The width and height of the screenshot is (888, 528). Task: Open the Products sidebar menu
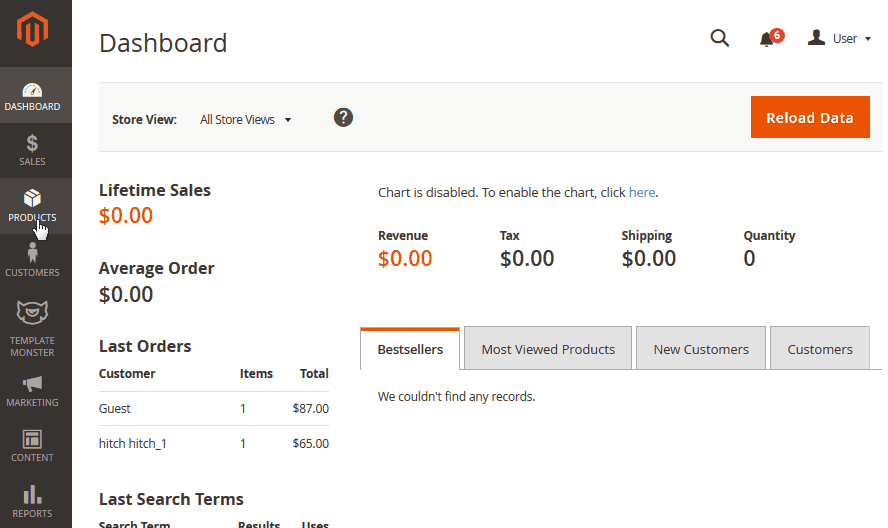[32, 206]
